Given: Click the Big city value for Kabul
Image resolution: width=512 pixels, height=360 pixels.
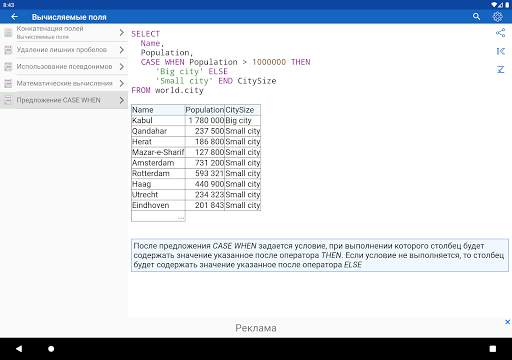Looking at the screenshot, I should [x=243, y=120].
